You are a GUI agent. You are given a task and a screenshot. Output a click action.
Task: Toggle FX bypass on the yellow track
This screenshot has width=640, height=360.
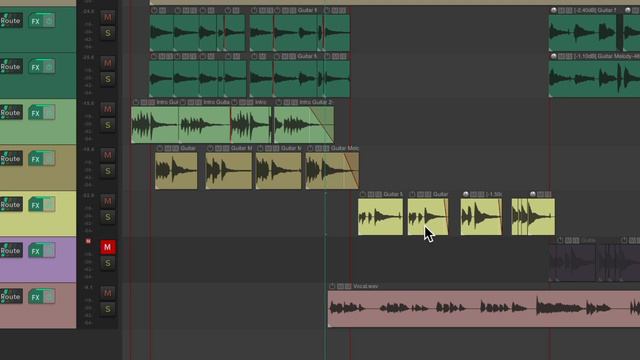tap(49, 204)
